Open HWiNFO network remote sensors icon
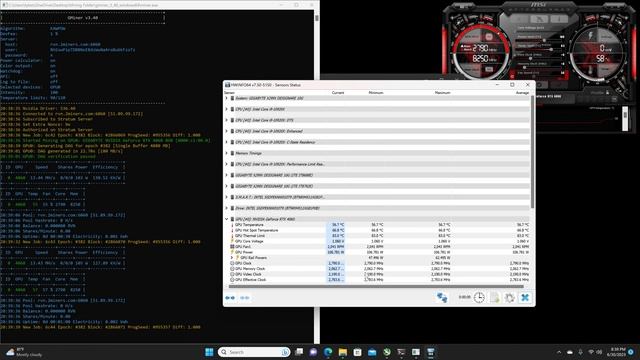640x360 pixels. point(442,297)
